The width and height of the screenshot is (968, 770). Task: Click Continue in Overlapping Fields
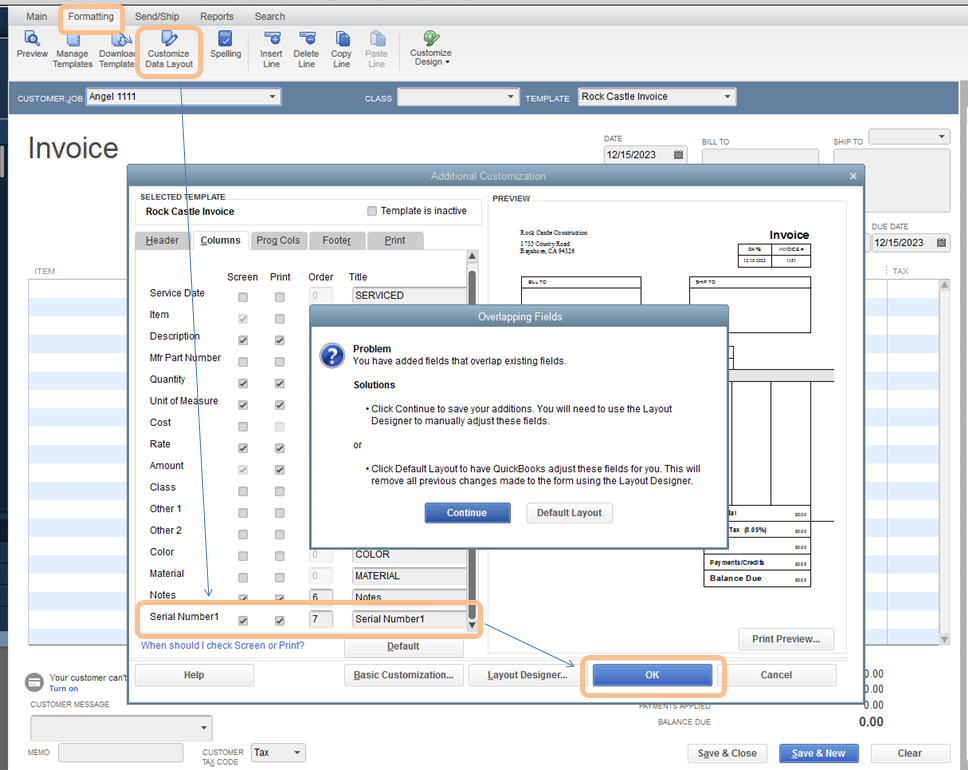tap(467, 513)
